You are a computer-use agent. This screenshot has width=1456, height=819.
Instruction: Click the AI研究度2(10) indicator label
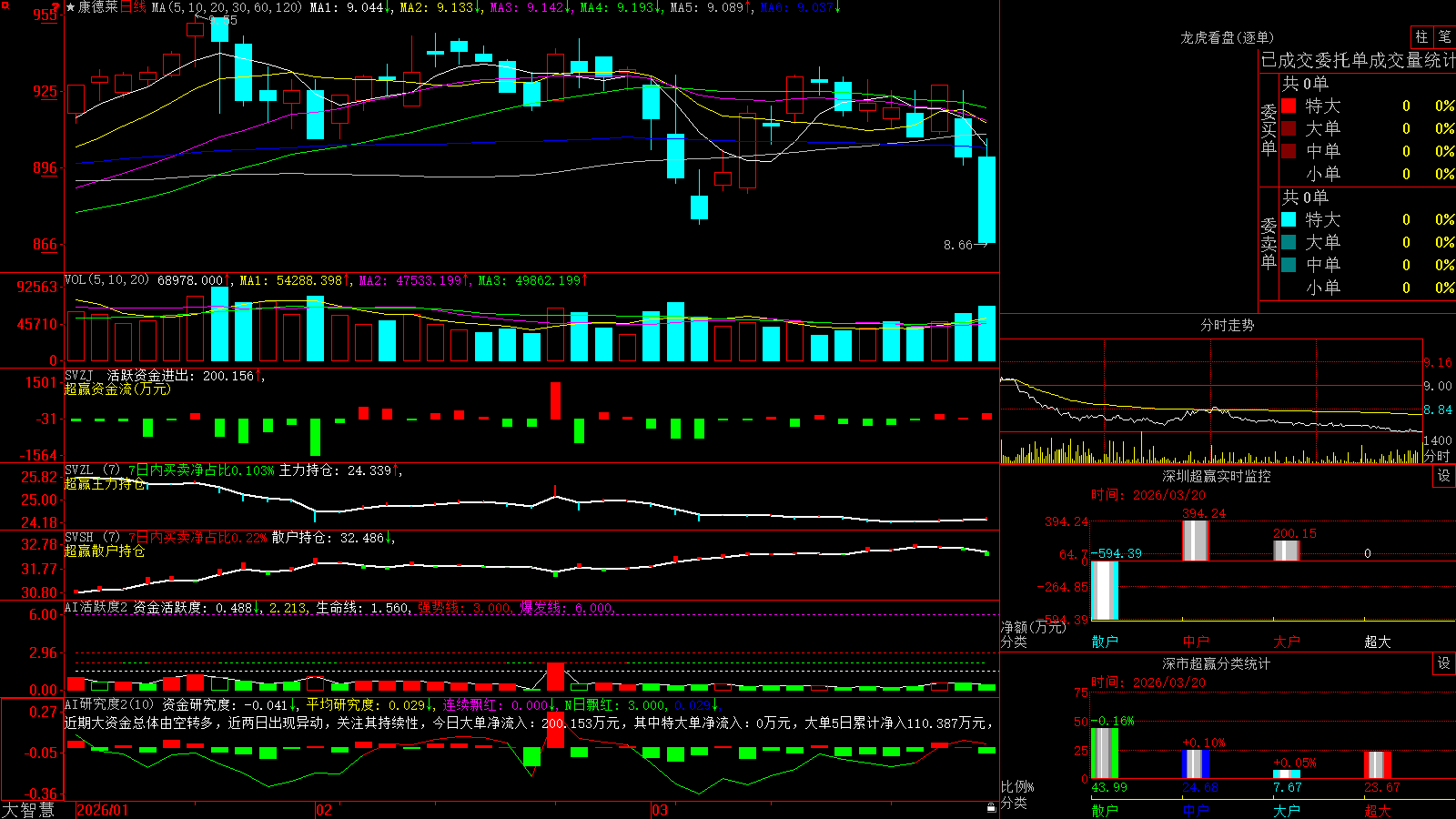[110, 704]
